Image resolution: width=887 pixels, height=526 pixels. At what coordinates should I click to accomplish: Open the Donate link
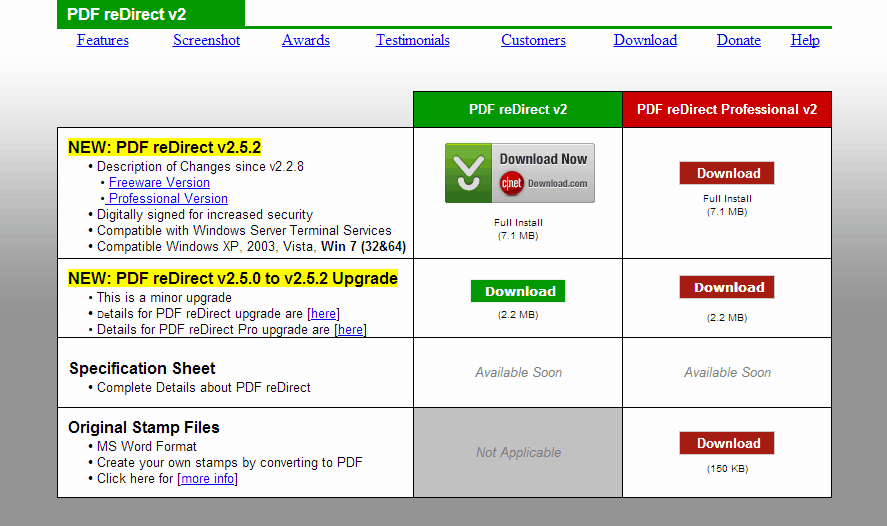739,40
